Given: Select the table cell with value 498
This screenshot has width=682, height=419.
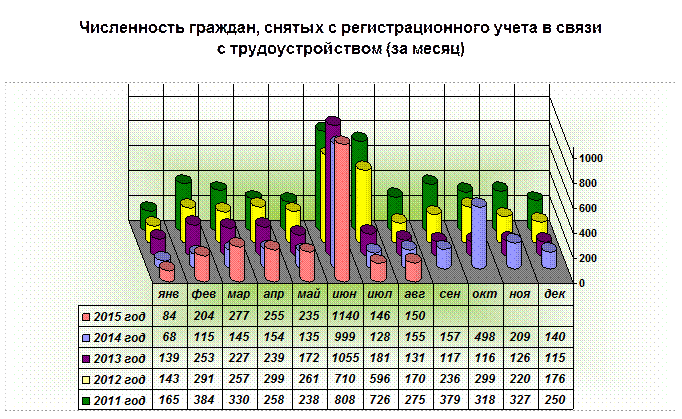Looking at the screenshot, I should pos(484,337).
